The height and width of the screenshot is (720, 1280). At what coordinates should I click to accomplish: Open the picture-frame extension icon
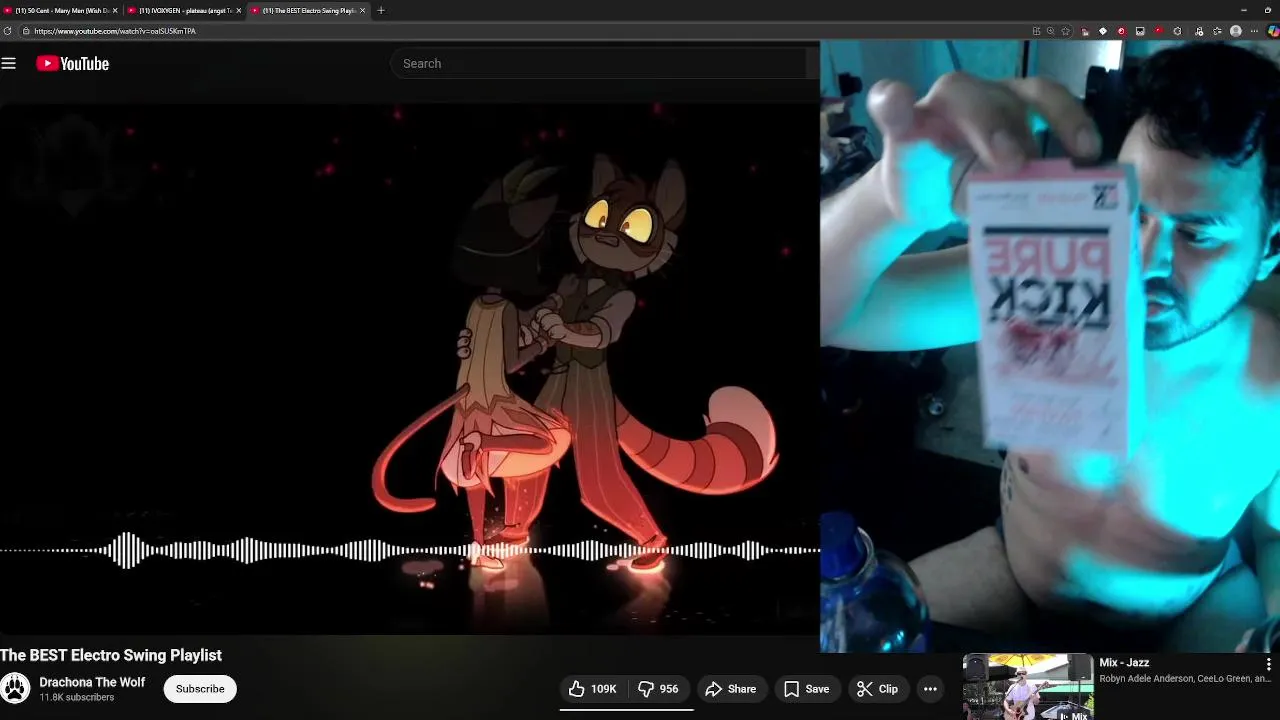(x=1140, y=31)
